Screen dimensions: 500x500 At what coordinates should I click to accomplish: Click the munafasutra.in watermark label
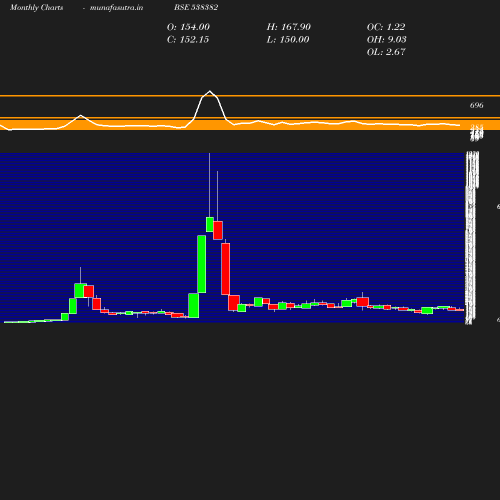coord(116,7)
